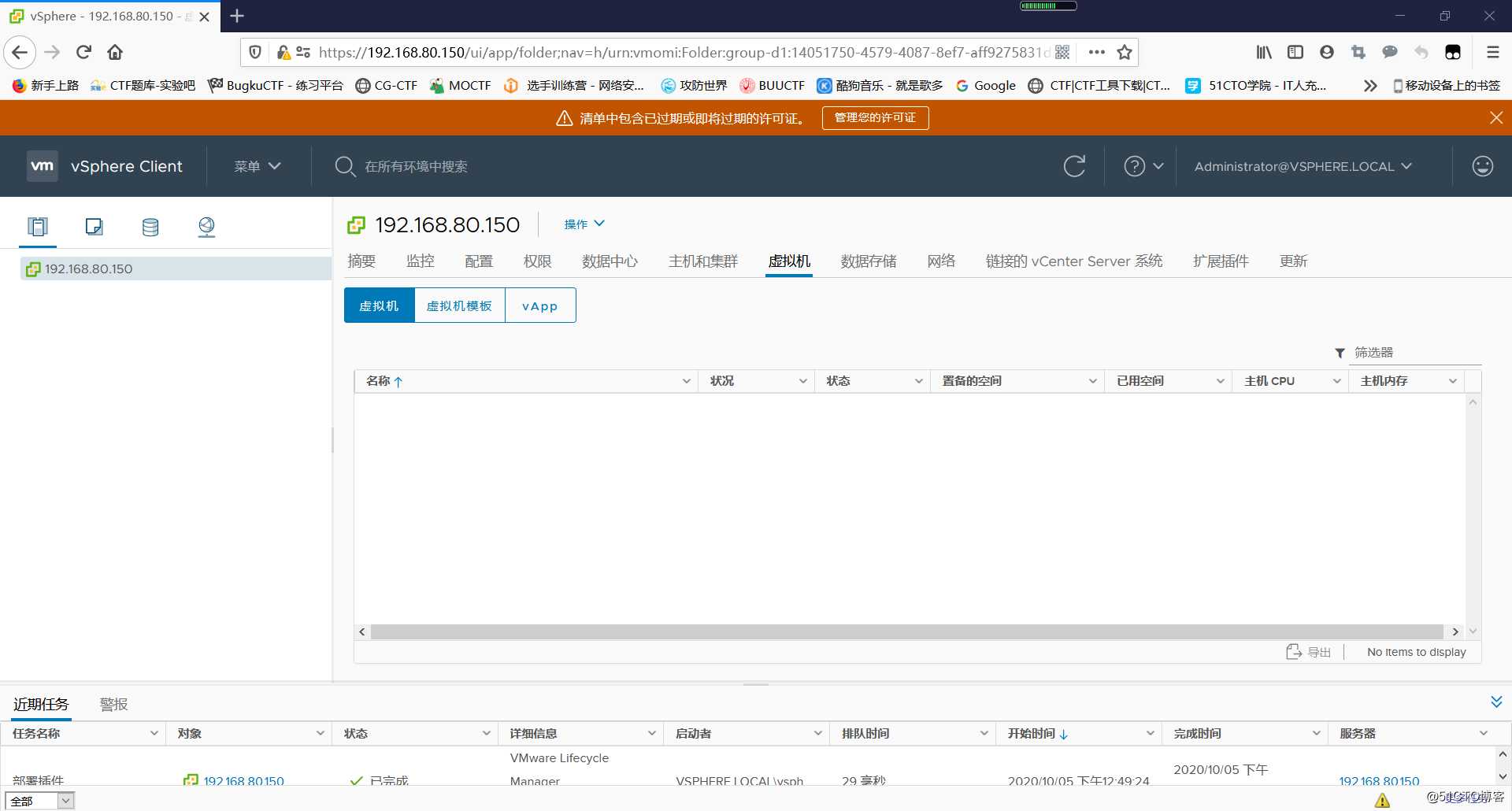
Task: Switch to the 权限 tab
Action: [x=538, y=261]
